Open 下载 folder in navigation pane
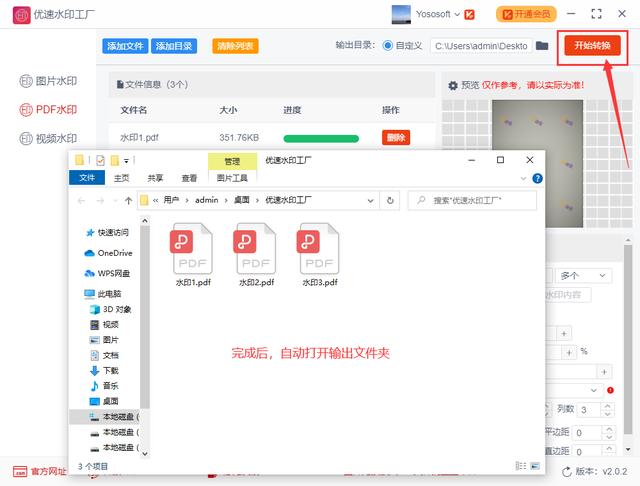640x486 pixels. pyautogui.click(x=104, y=371)
